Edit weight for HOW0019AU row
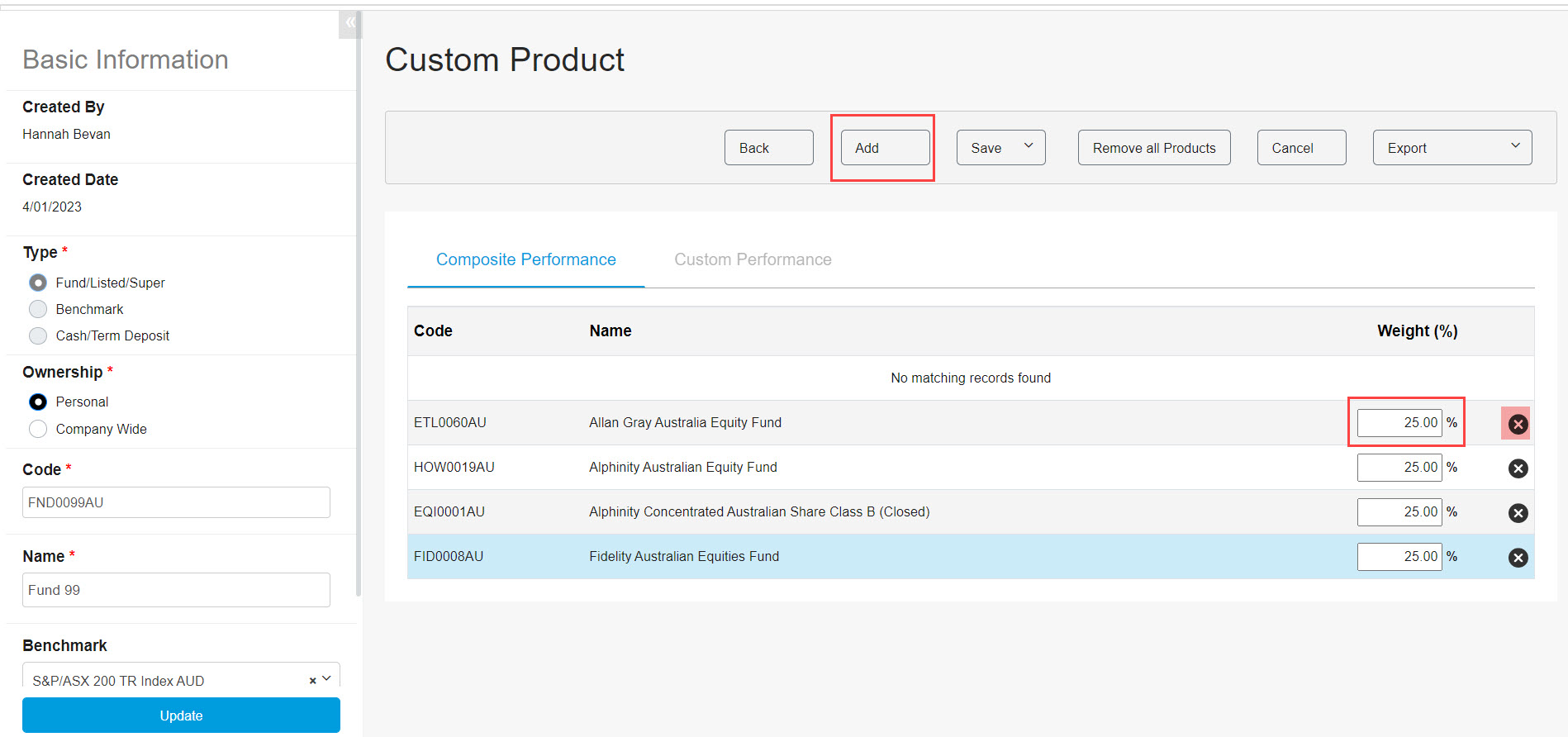Screen dimensions: 1568x737 tap(1399, 467)
